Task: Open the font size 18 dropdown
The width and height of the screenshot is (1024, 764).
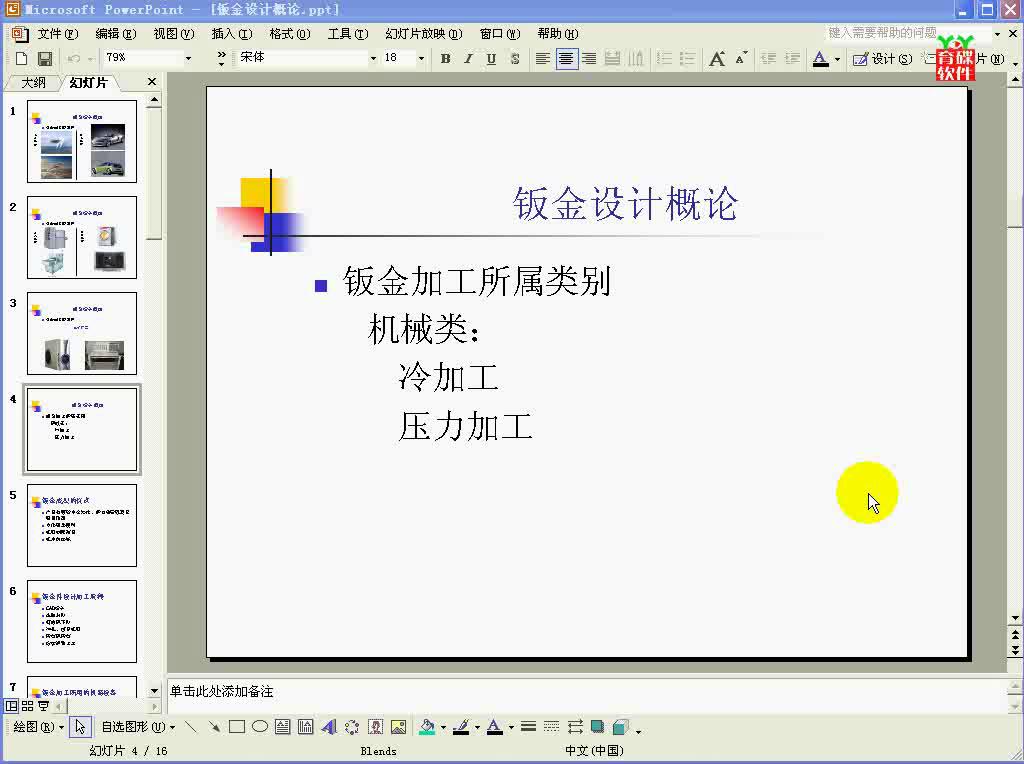Action: tap(421, 58)
